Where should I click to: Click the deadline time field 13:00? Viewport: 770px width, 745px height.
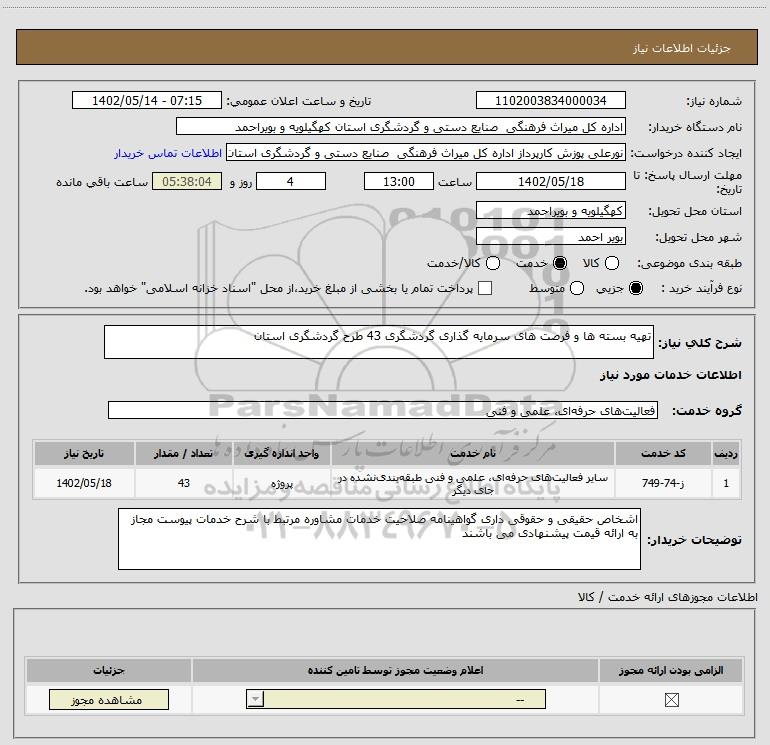[x=399, y=181]
